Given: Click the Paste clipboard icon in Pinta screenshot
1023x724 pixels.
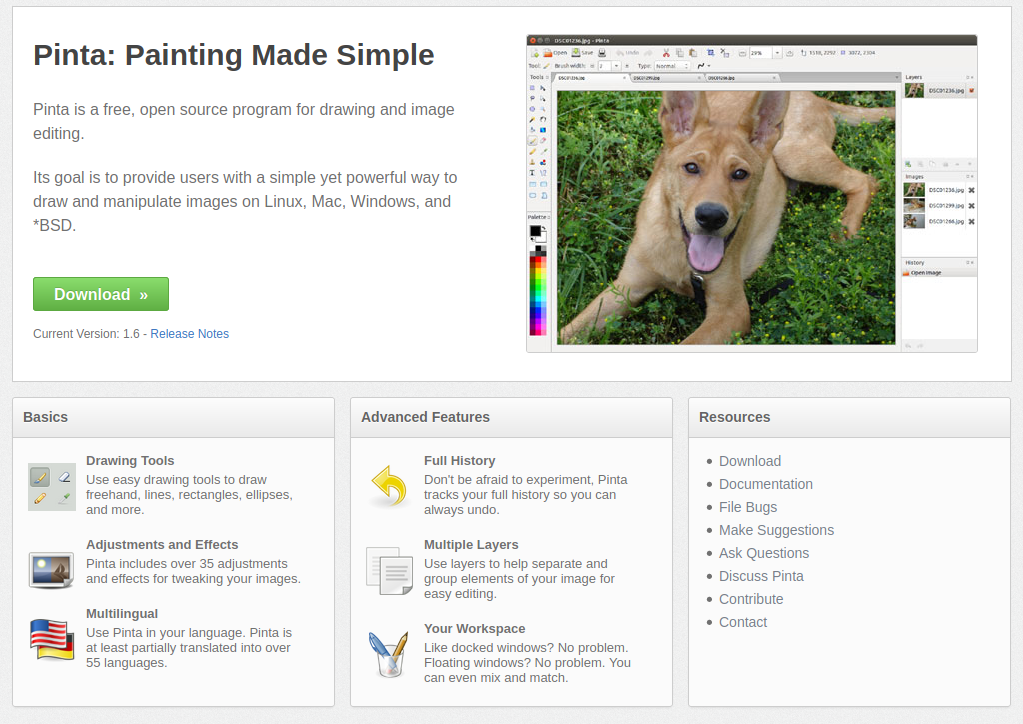Looking at the screenshot, I should click(x=693, y=53).
